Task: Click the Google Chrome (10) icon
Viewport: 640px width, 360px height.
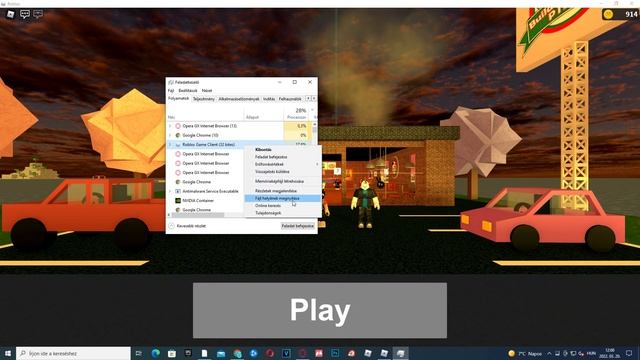Action: tap(178, 135)
